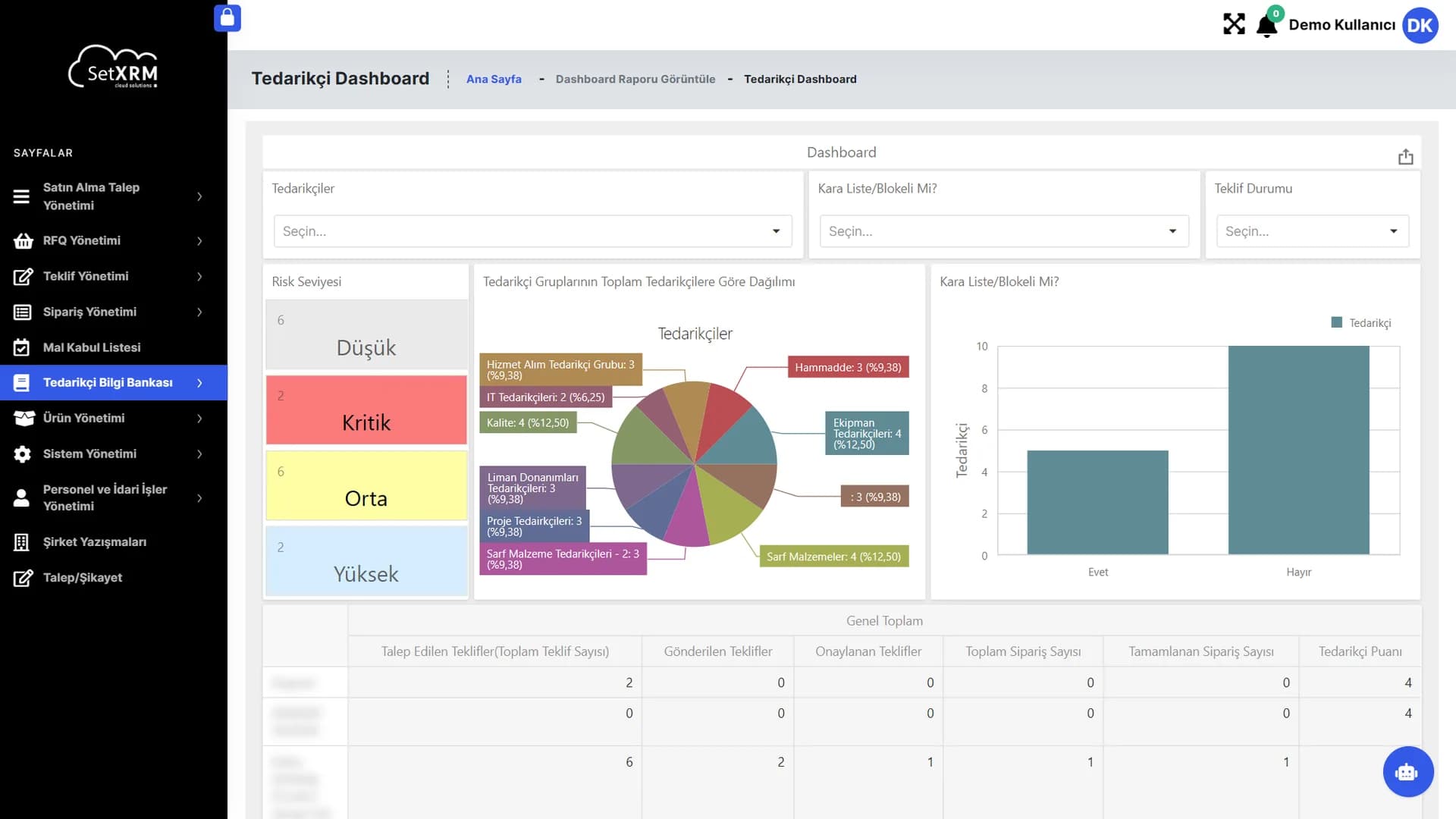Click the SetXRM cloud logo

click(114, 67)
